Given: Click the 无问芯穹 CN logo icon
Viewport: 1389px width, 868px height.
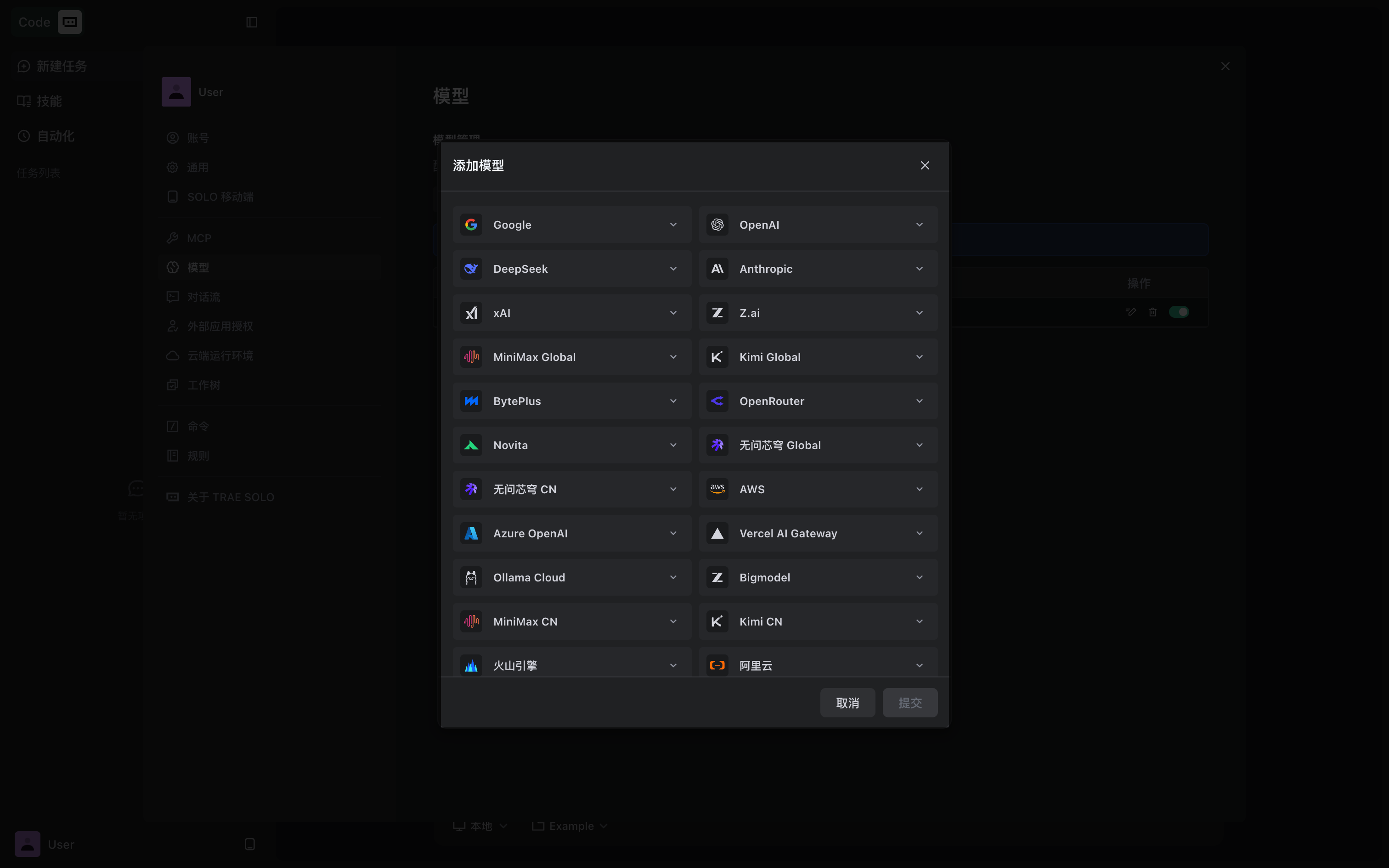Looking at the screenshot, I should 471,489.
